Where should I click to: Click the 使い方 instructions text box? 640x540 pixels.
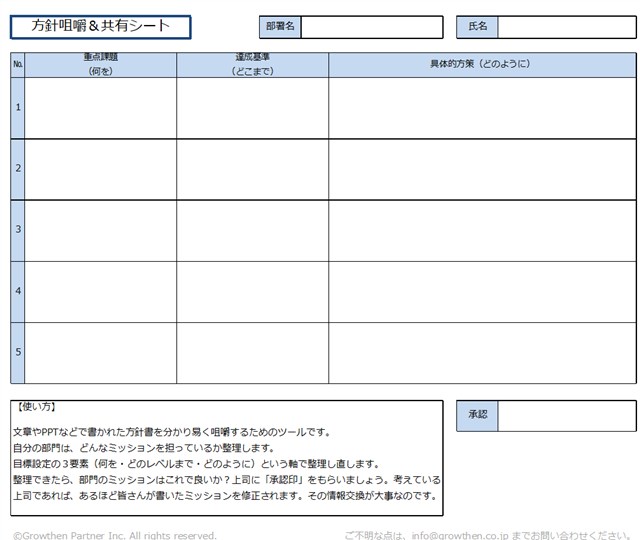[226, 457]
